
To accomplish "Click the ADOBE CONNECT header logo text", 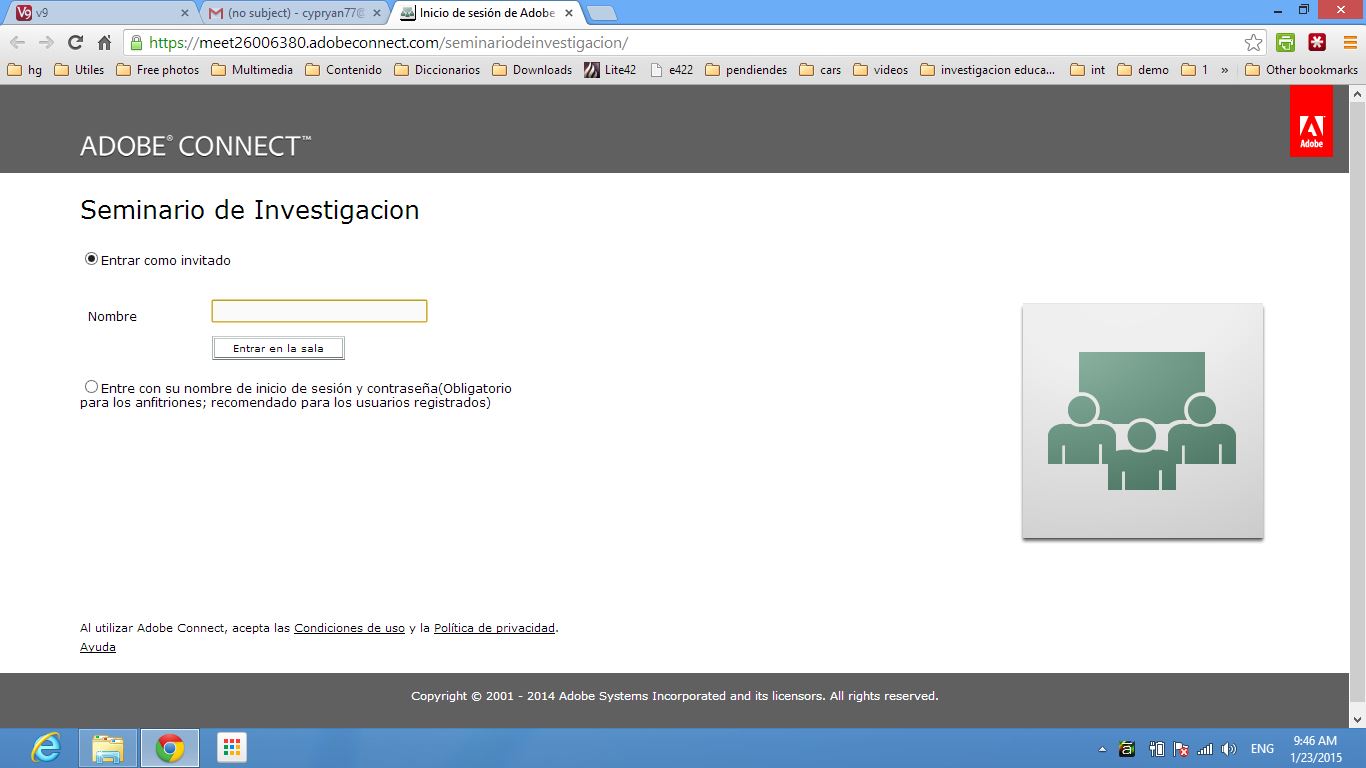I will click(x=195, y=146).
